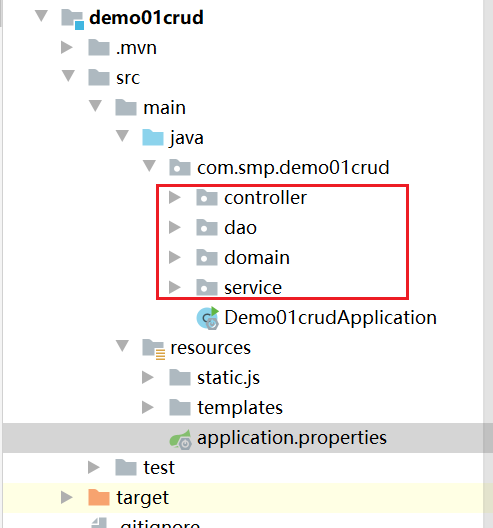Click the templates folder icon

pyautogui.click(x=180, y=407)
